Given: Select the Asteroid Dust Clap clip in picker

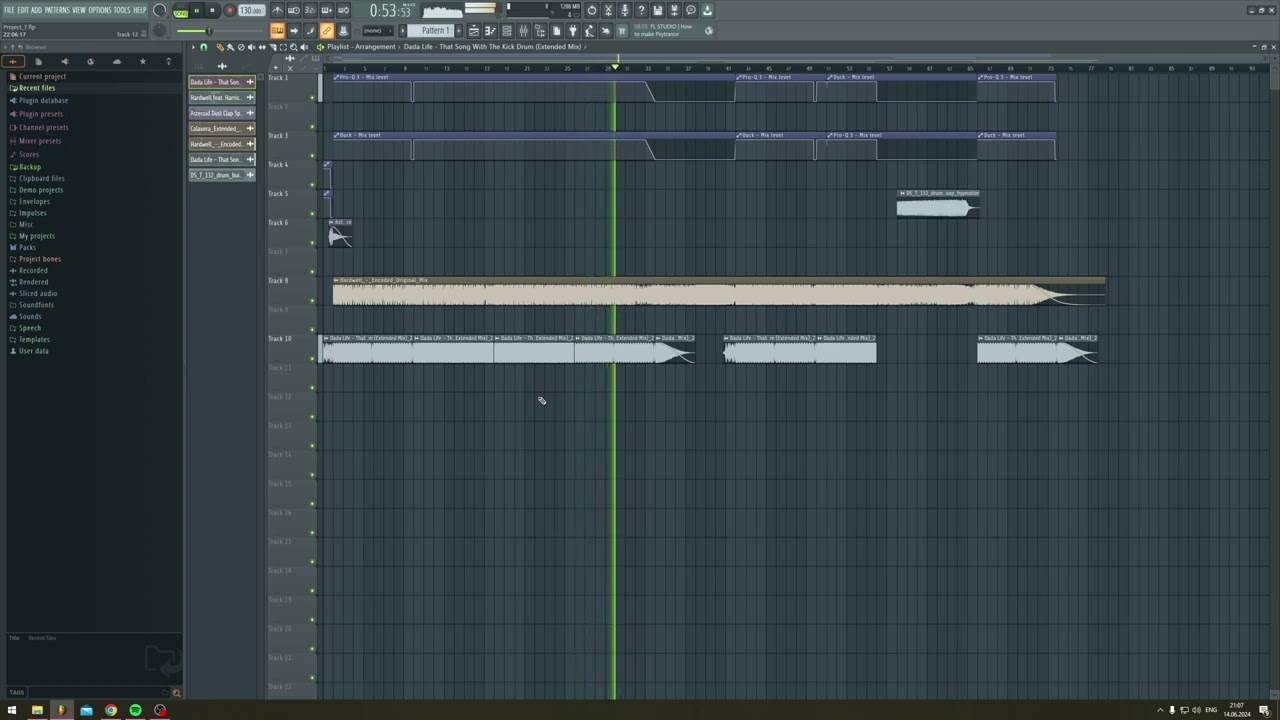Looking at the screenshot, I should click(x=222, y=113).
